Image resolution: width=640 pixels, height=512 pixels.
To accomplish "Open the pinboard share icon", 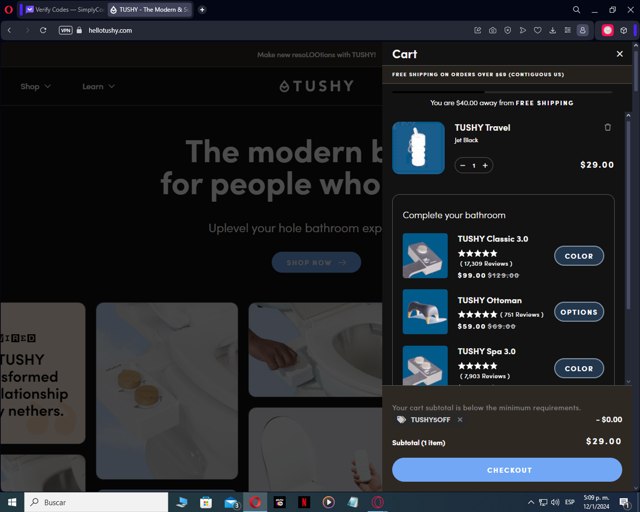I will click(x=478, y=30).
